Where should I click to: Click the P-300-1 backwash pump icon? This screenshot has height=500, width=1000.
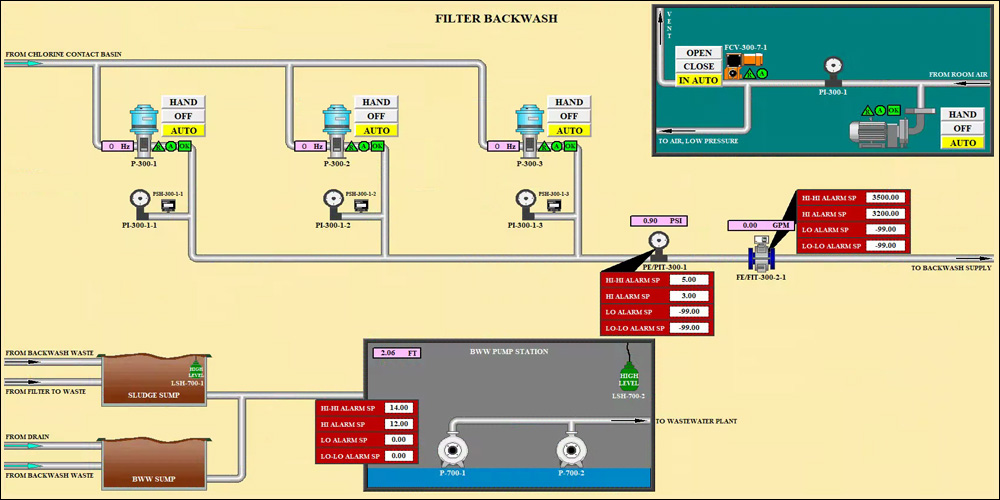143,127
